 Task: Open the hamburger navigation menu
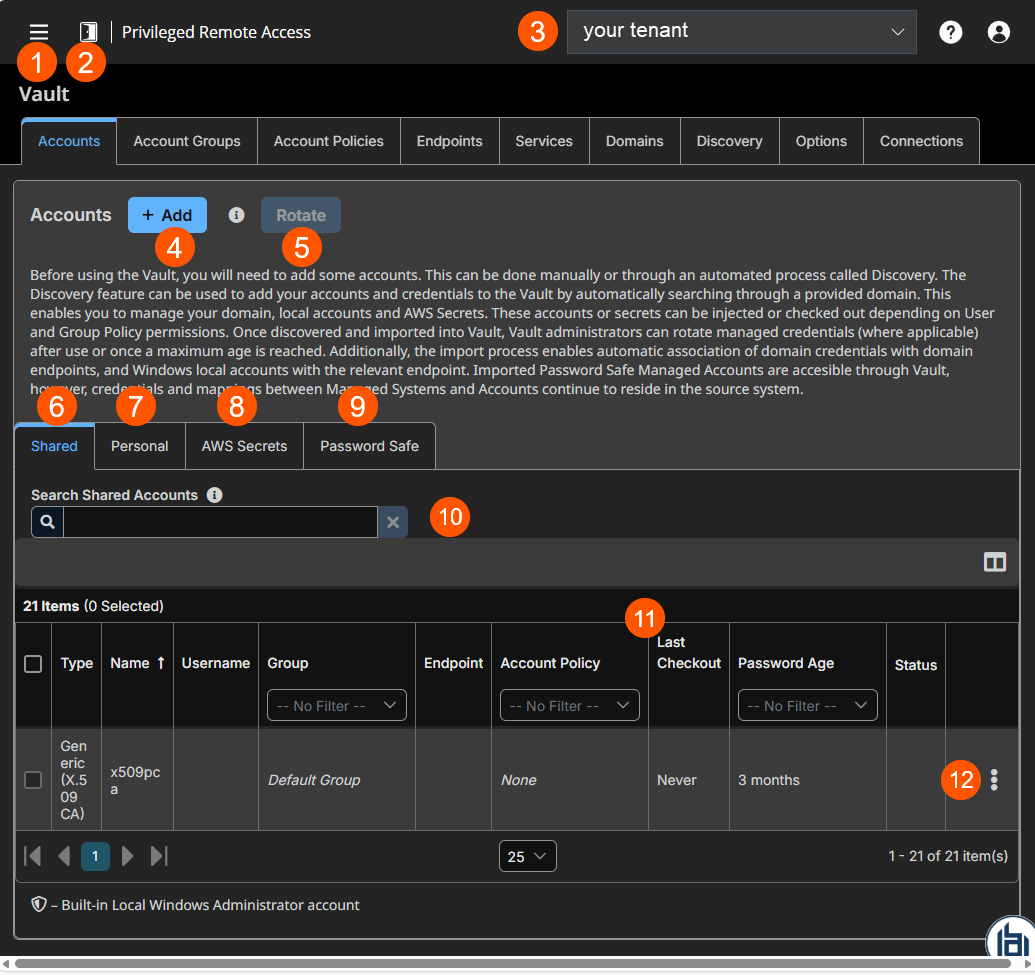[39, 32]
